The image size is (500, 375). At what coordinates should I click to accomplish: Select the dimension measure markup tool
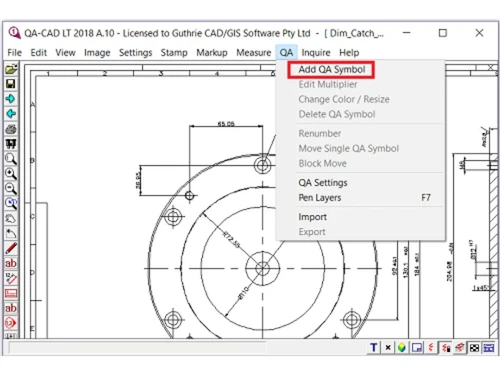coord(11,278)
